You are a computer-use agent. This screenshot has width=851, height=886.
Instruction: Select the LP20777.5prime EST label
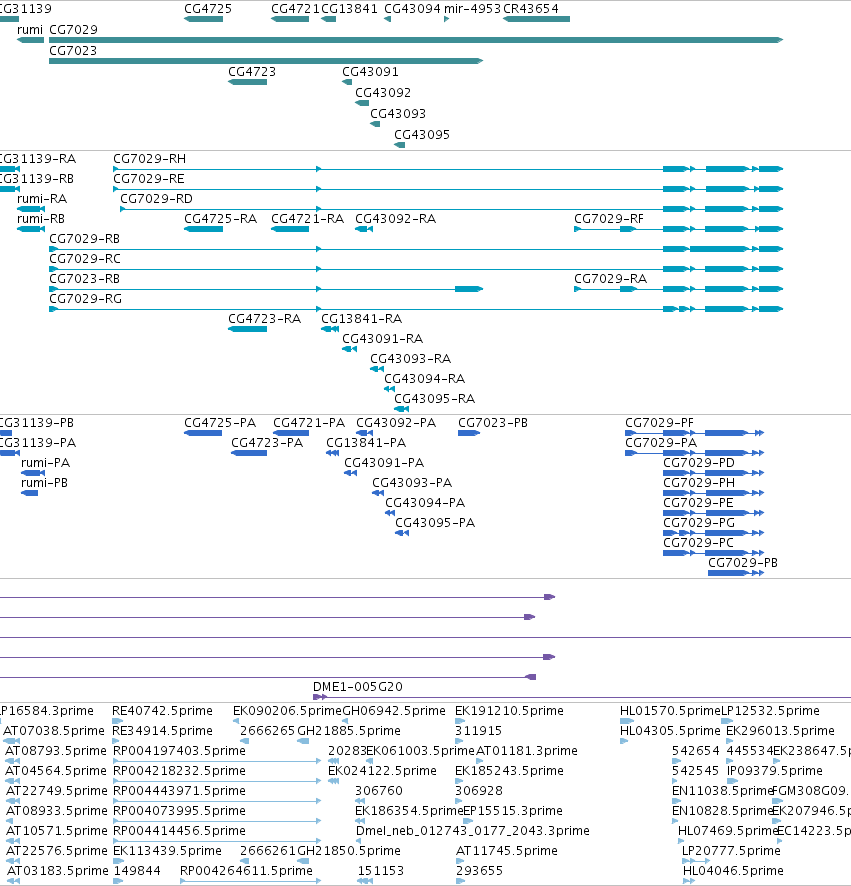point(731,850)
